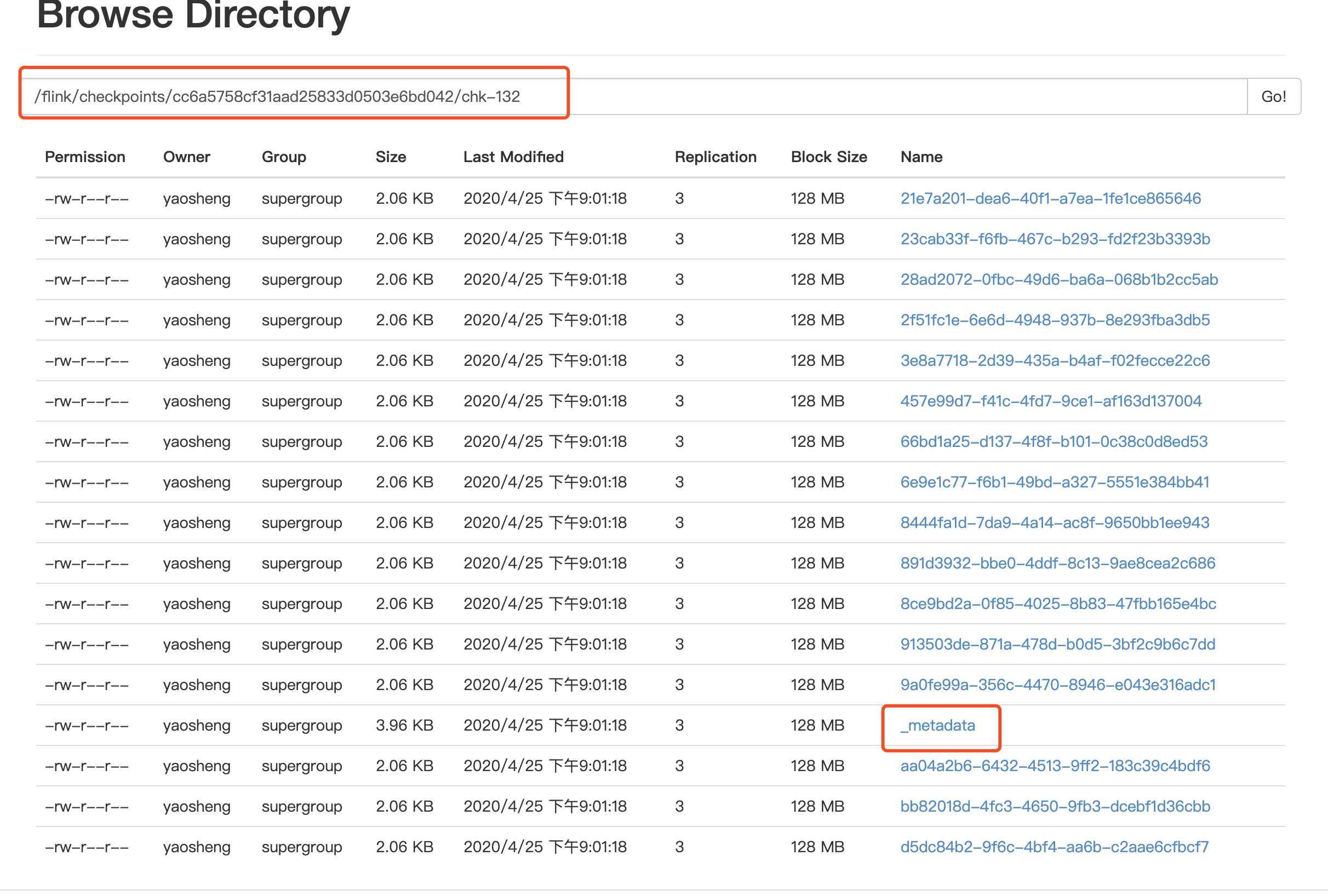1328x896 pixels.
Task: Open file 8ce9bd2a-0f85-4025-8b83-47fbb165e4bc
Action: click(1058, 604)
